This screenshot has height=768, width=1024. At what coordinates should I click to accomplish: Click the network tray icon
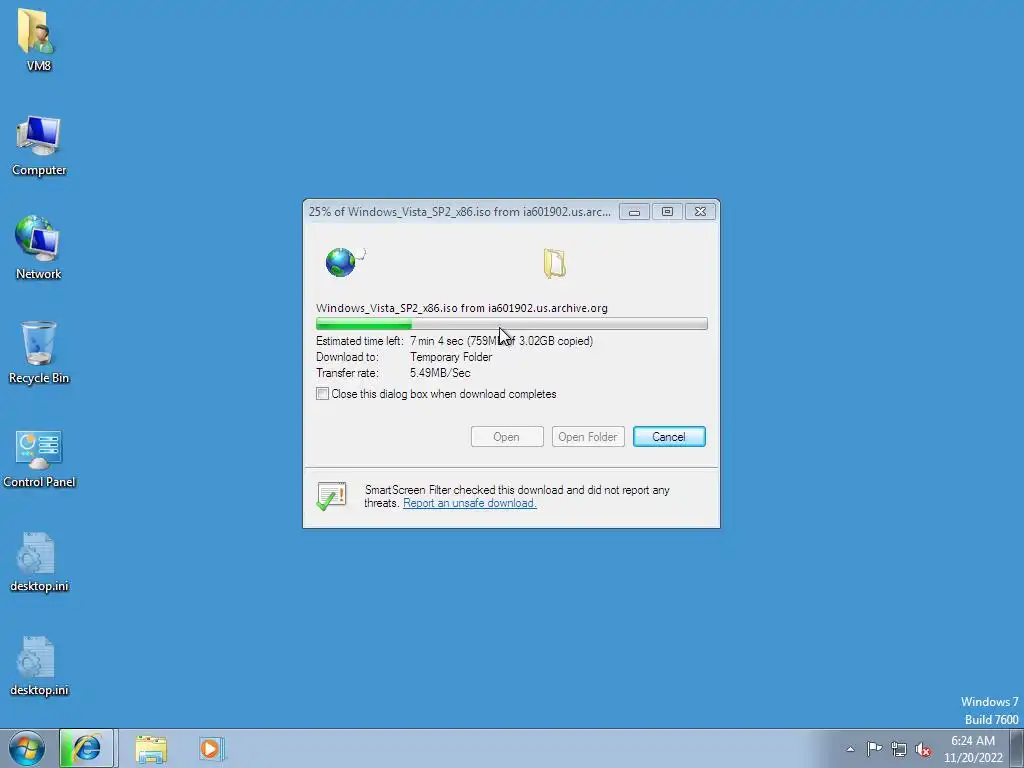tap(899, 749)
